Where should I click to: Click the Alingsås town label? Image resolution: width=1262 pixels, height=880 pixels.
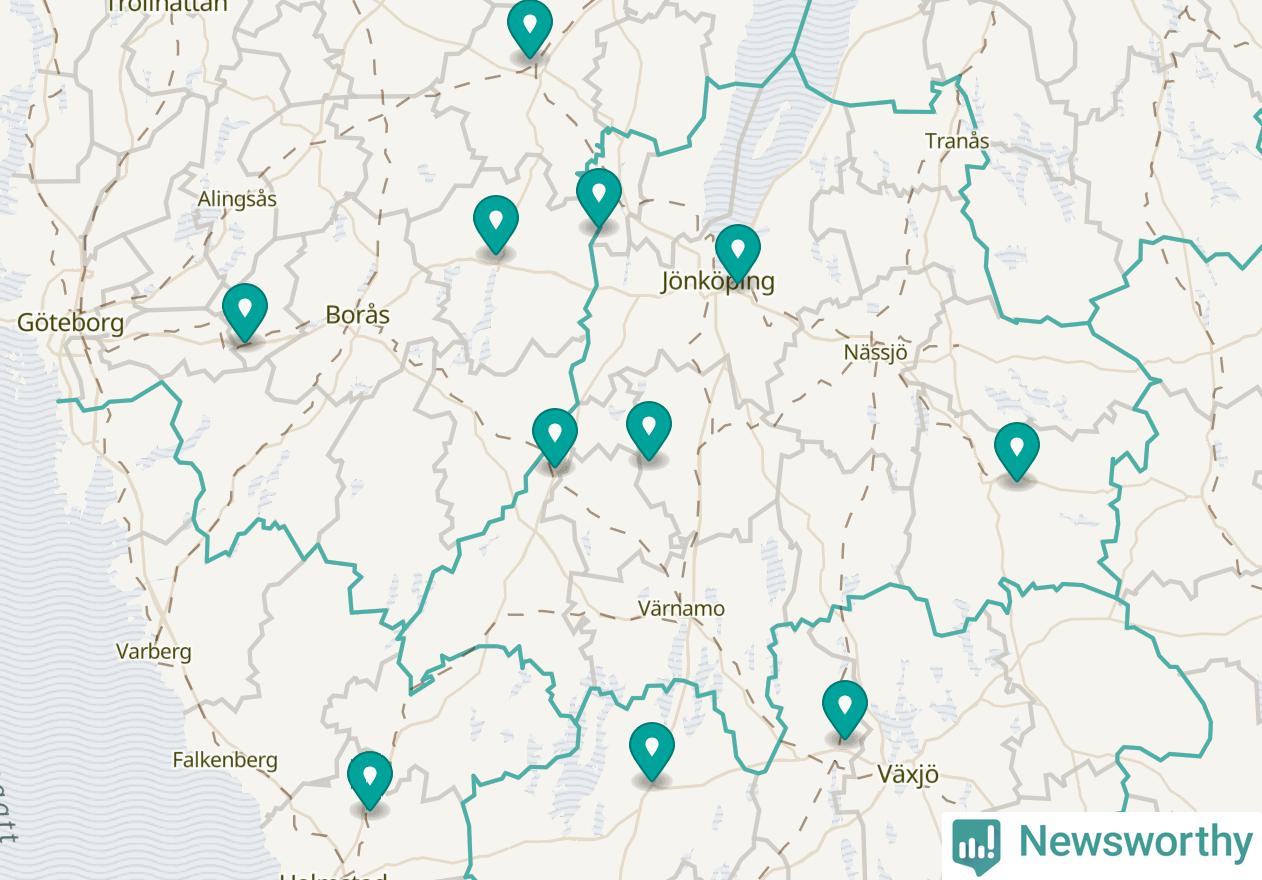(x=237, y=199)
